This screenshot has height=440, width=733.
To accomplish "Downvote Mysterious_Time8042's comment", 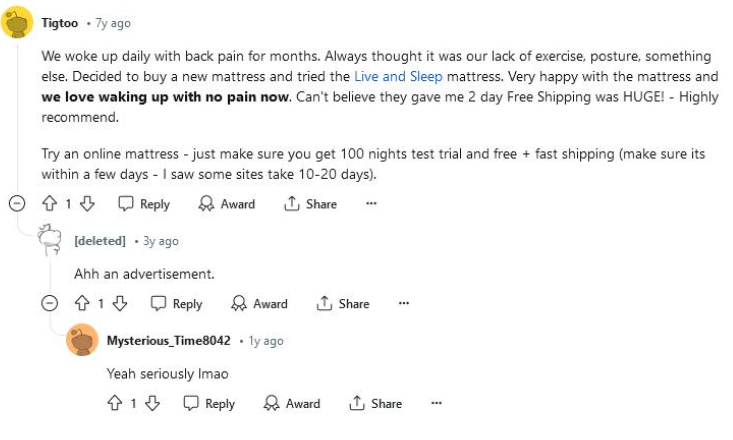I will point(153,404).
